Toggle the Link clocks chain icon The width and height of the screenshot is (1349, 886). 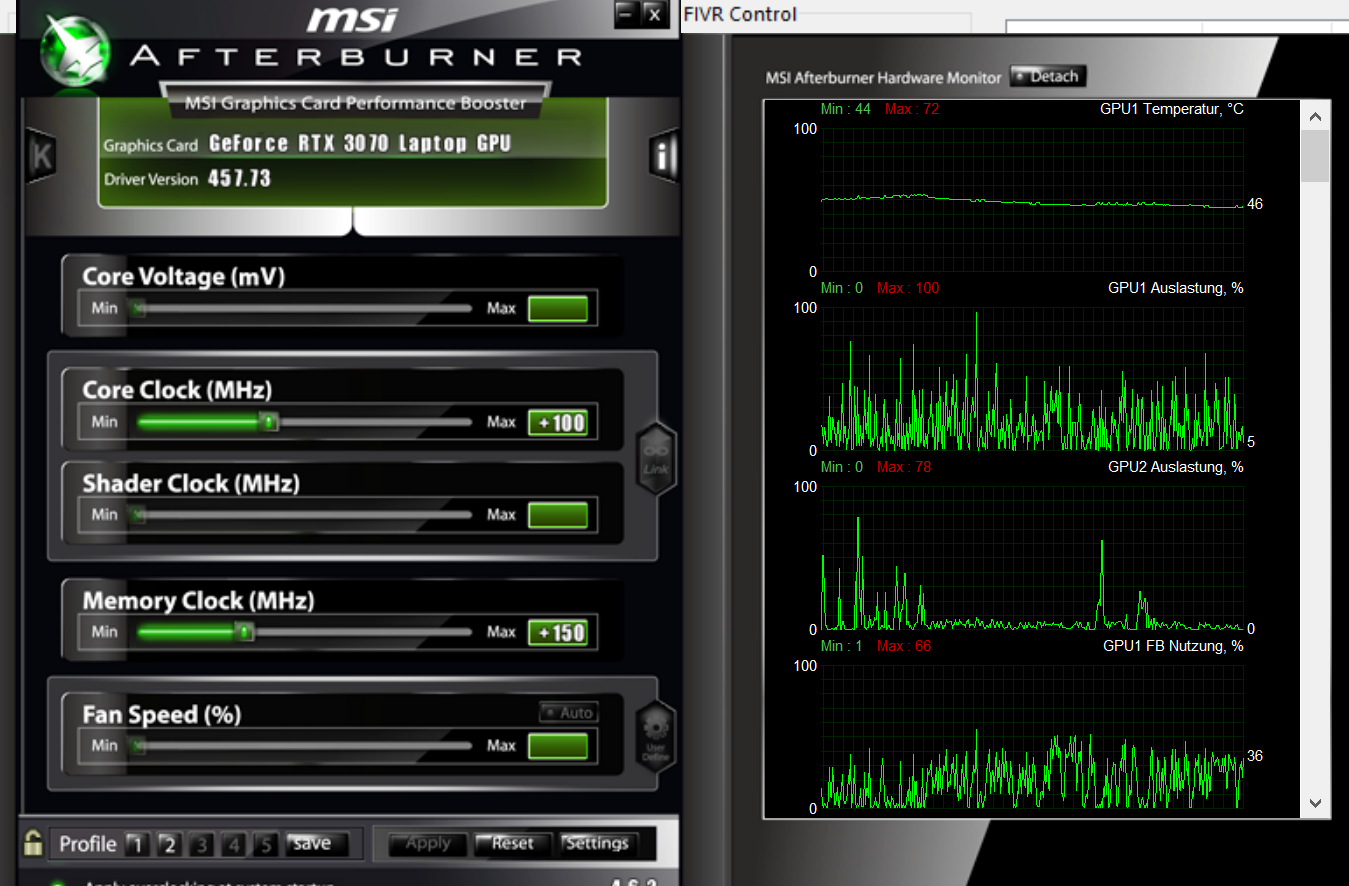pos(656,458)
